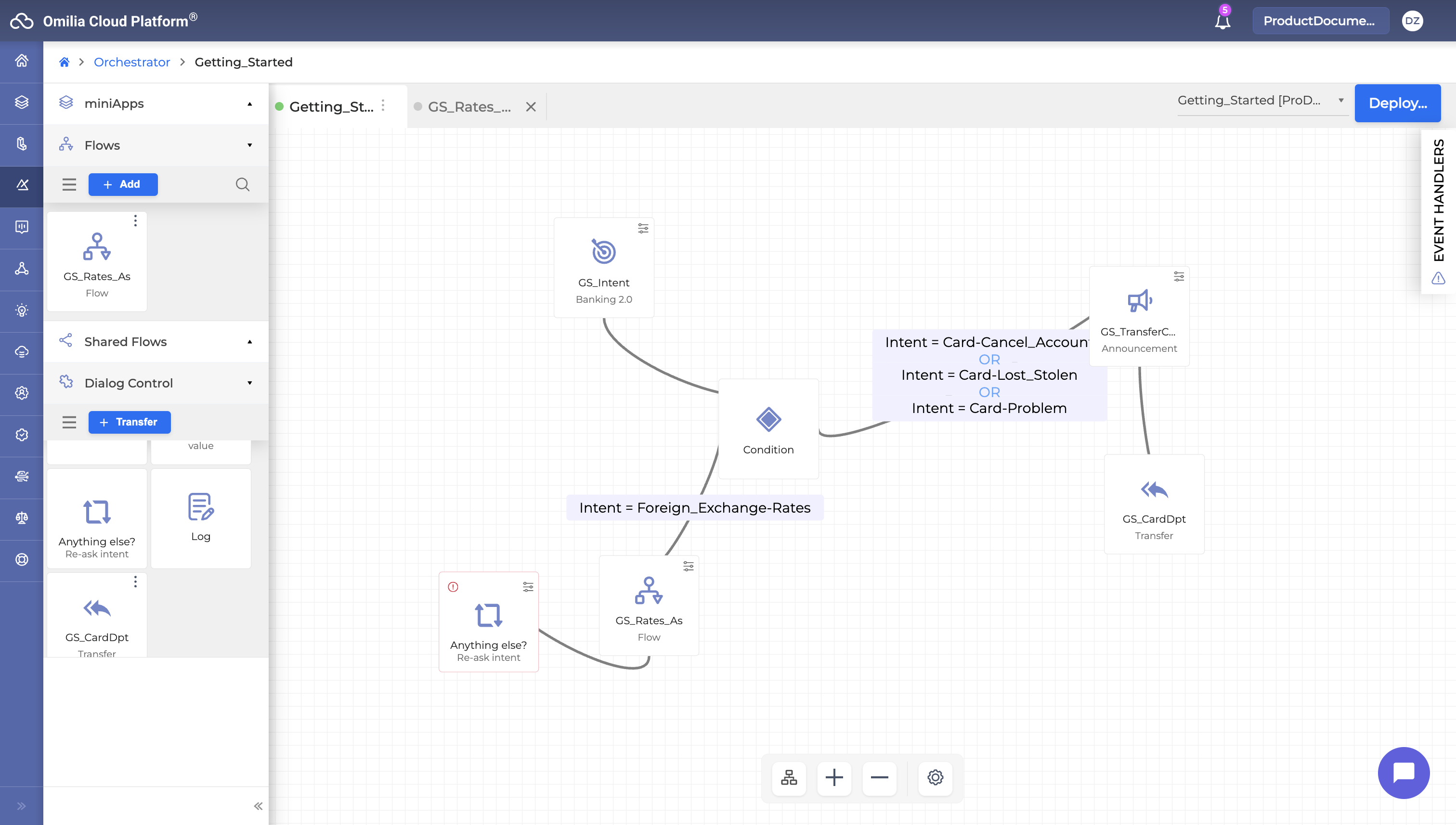Click the canvas zoom out minus icon
Screen dimensions: 1456x825
[x=879, y=777]
